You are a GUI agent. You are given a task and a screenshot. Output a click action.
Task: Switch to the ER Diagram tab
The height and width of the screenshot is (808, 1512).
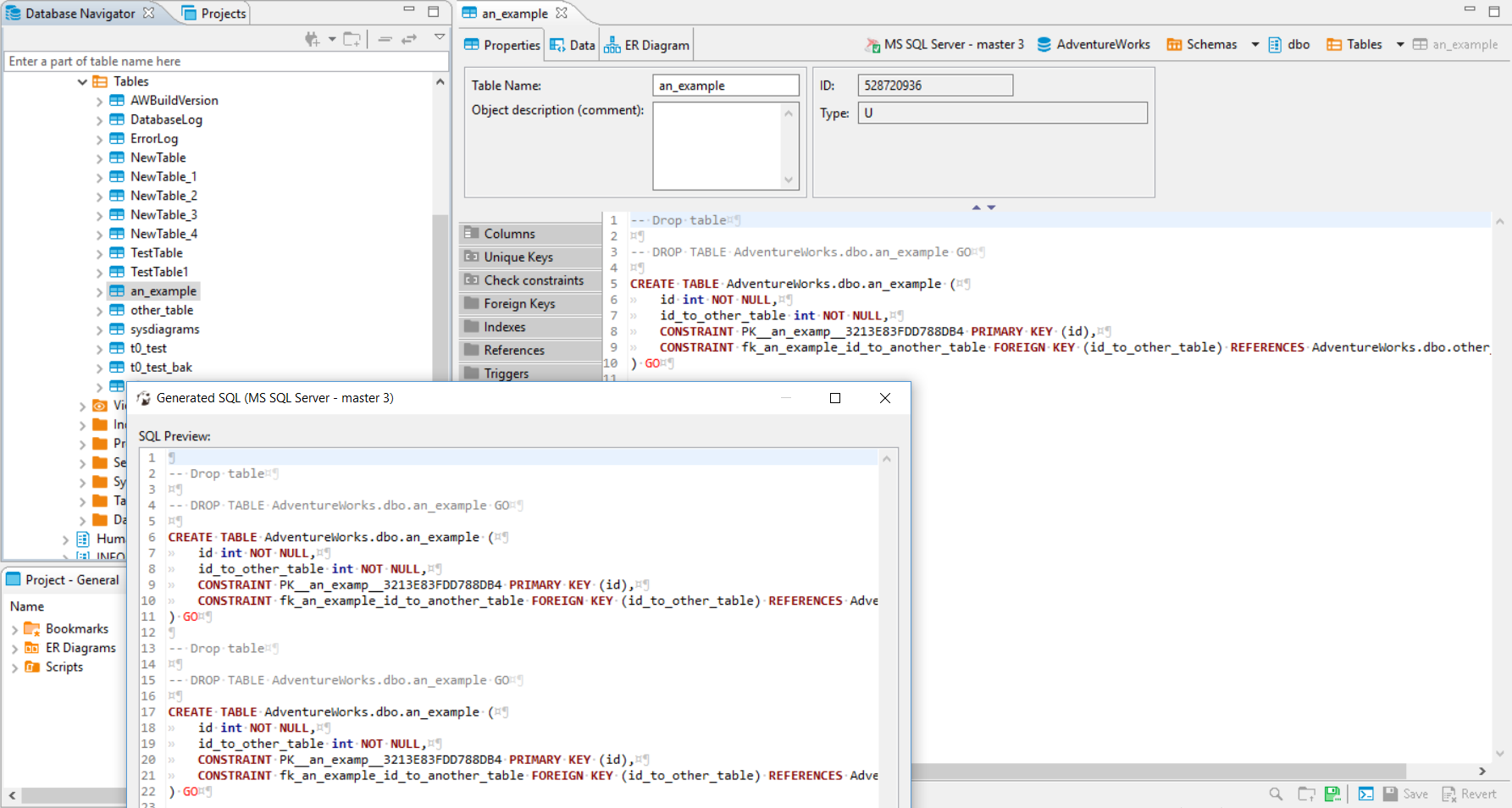click(x=646, y=44)
